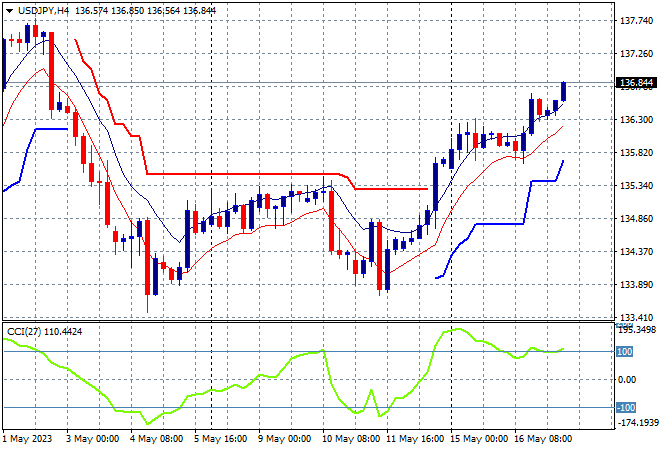Select the USDJPY,H4 symbol title text
The height and width of the screenshot is (450, 660).
43,11
